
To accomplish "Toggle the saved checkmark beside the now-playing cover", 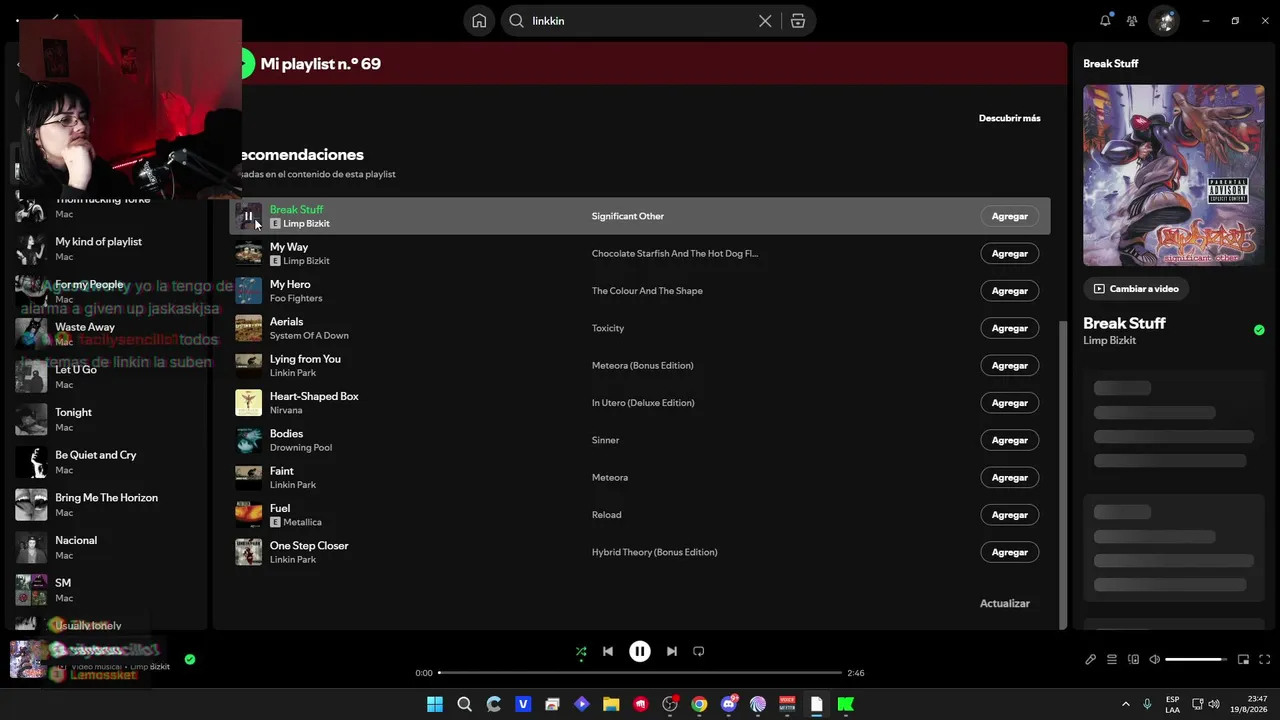I will pyautogui.click(x=190, y=659).
